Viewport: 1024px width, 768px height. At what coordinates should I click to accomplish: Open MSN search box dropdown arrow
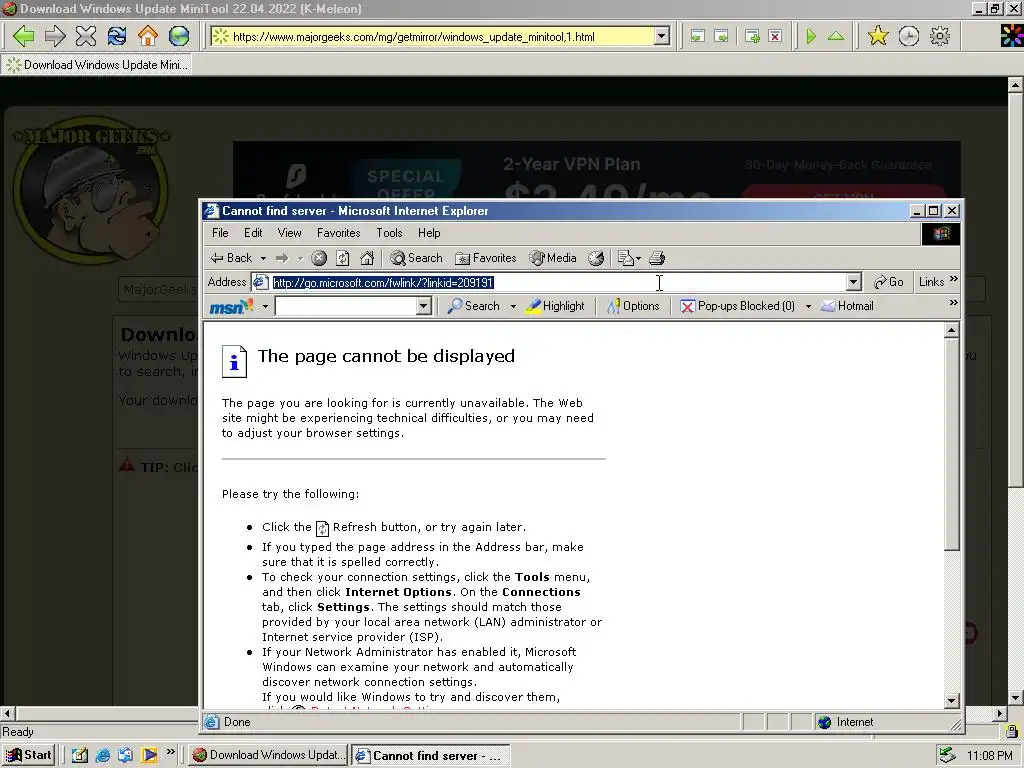pos(423,306)
